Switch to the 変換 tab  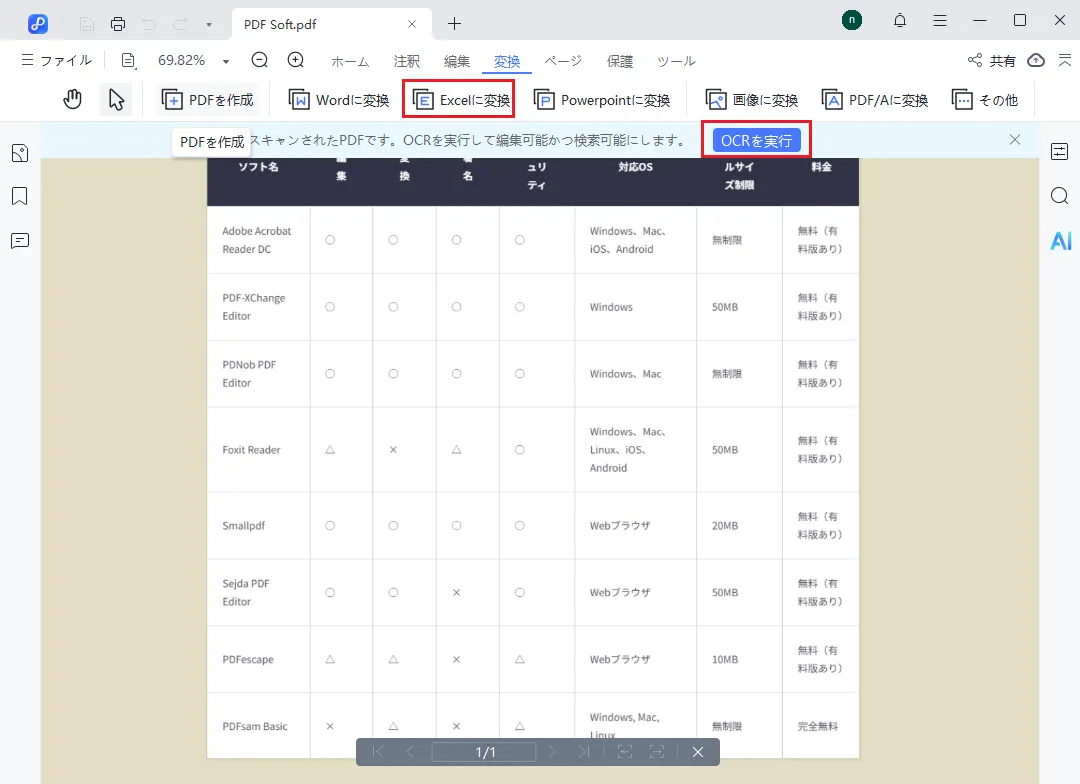(507, 61)
